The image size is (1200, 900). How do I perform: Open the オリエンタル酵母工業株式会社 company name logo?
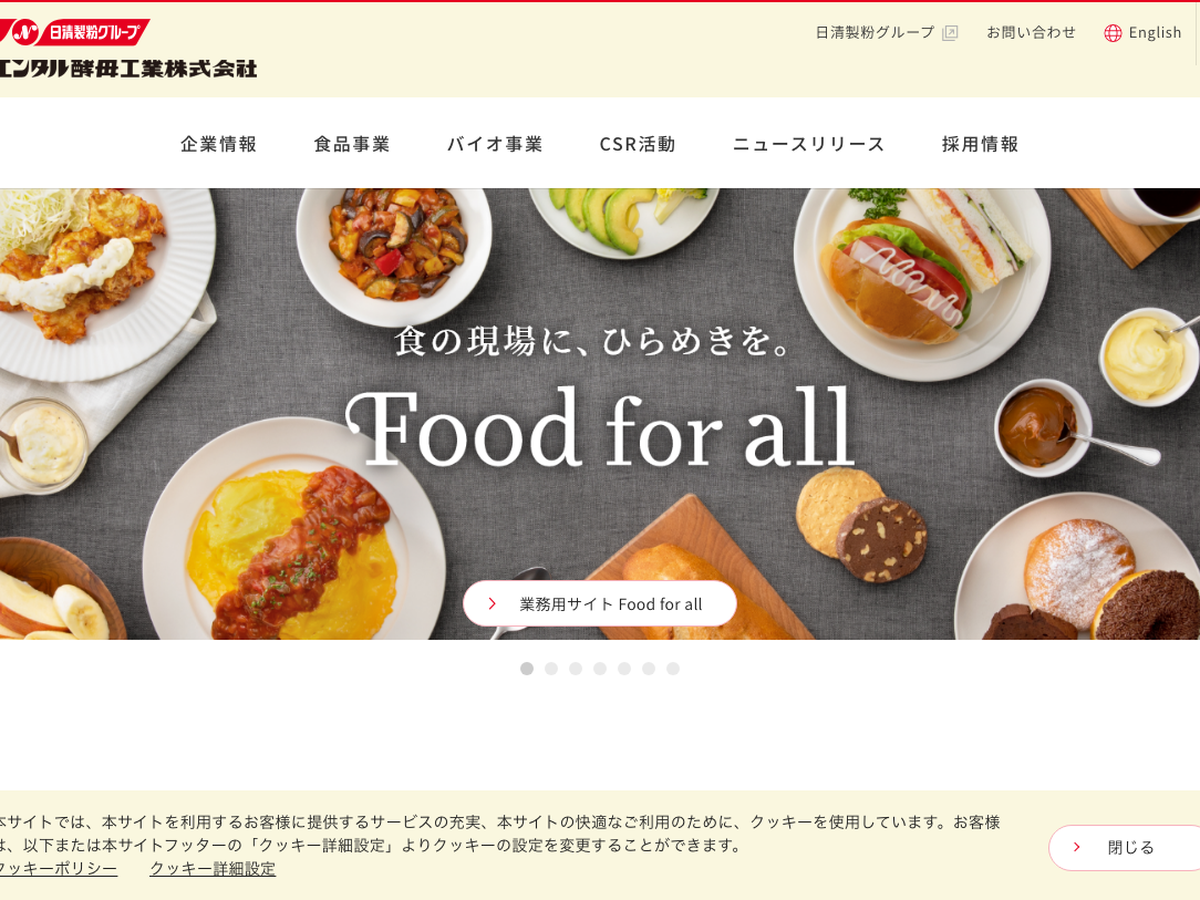[128, 68]
